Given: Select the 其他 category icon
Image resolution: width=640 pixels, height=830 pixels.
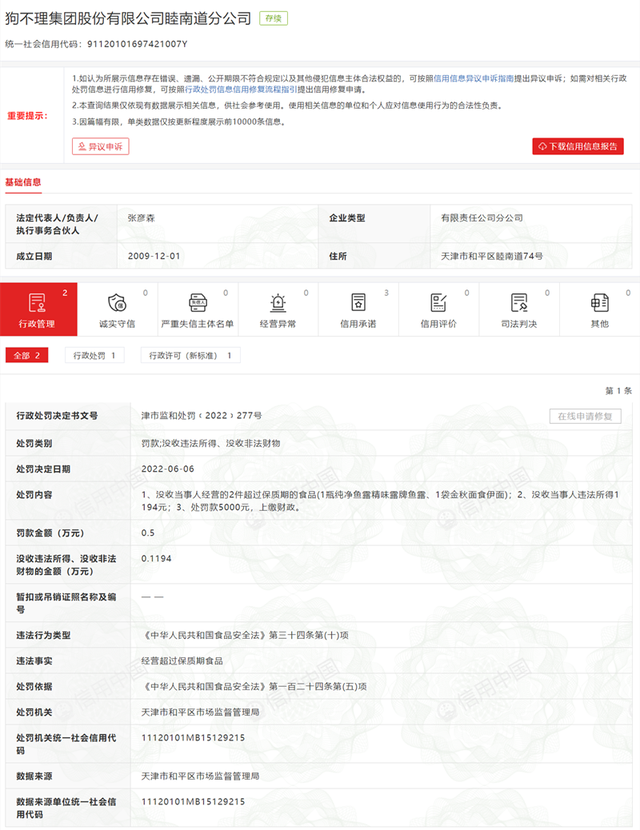Looking at the screenshot, I should [600, 303].
